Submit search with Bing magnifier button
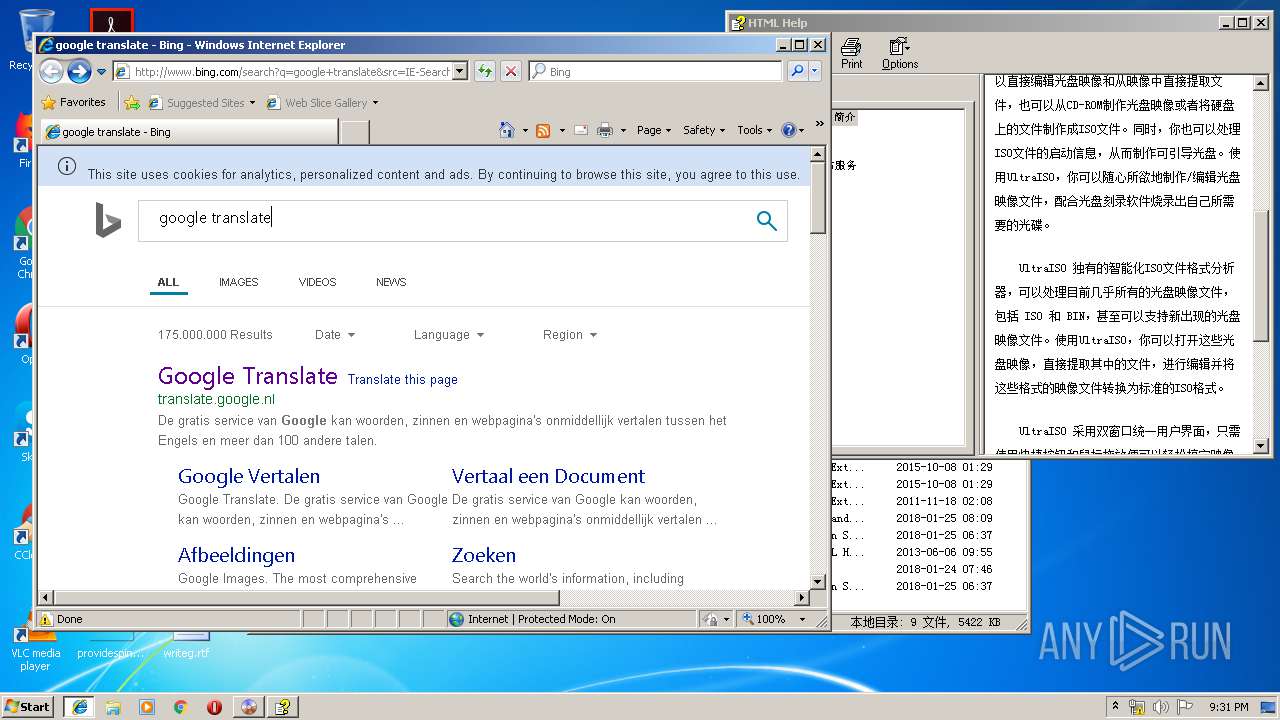Image resolution: width=1280 pixels, height=720 pixels. click(767, 221)
